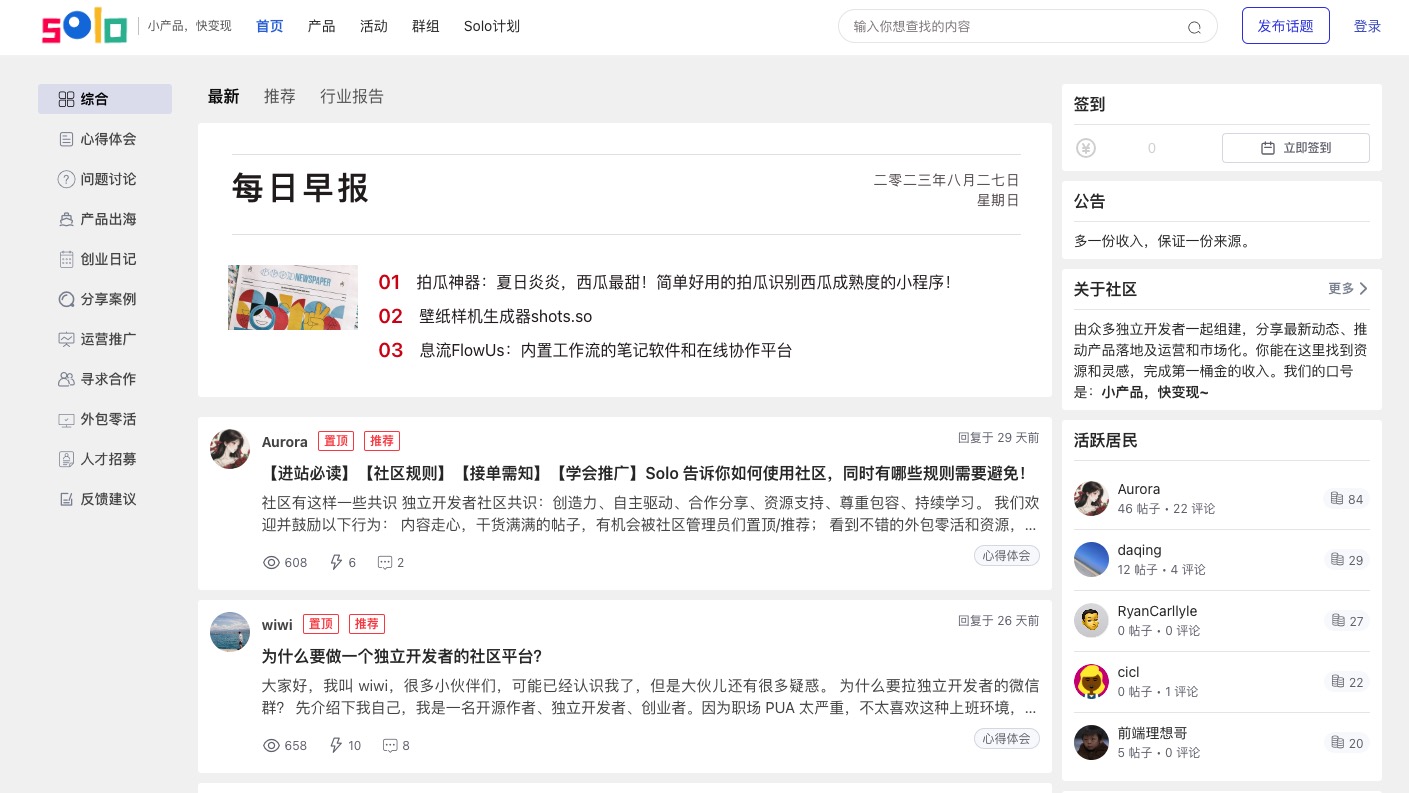
Task: Click the comment bubble icon on wiwi's post
Action: click(x=390, y=745)
